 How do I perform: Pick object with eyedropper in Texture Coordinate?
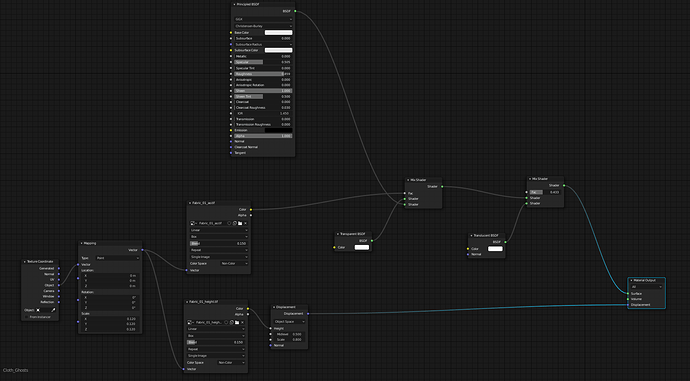[53, 310]
